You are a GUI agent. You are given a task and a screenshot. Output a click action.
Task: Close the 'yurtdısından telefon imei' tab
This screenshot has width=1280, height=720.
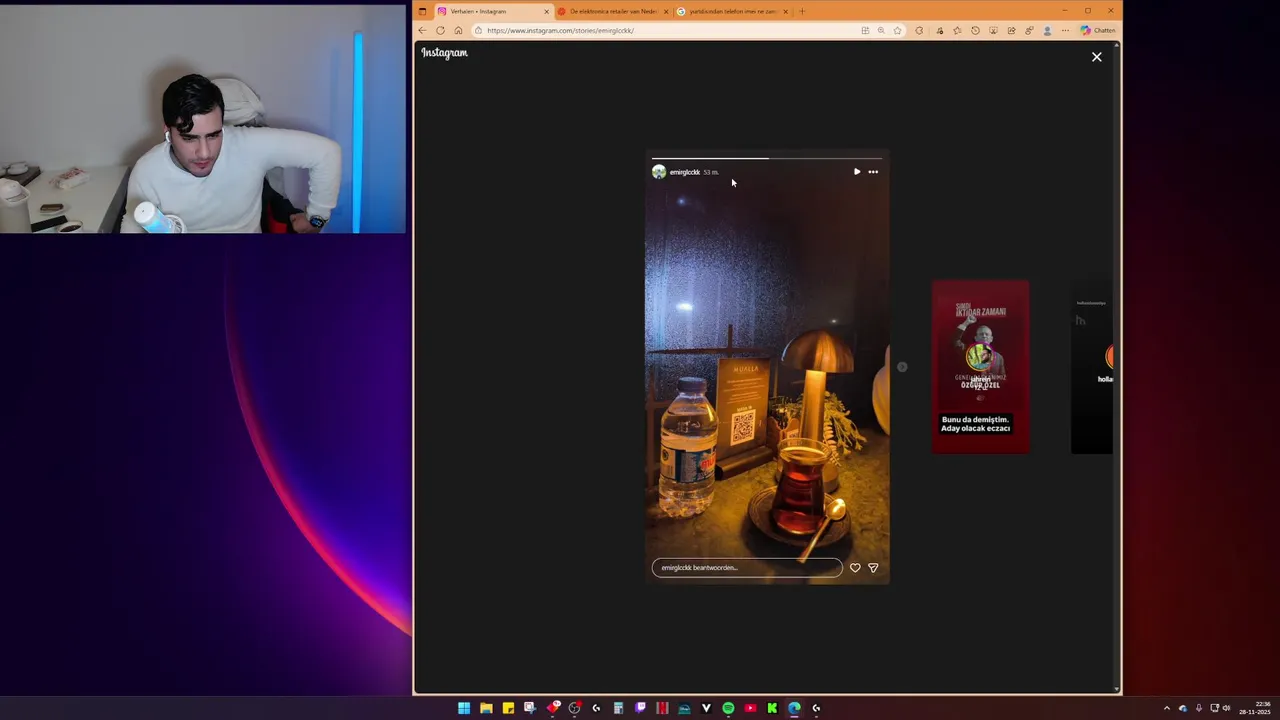[x=785, y=11]
